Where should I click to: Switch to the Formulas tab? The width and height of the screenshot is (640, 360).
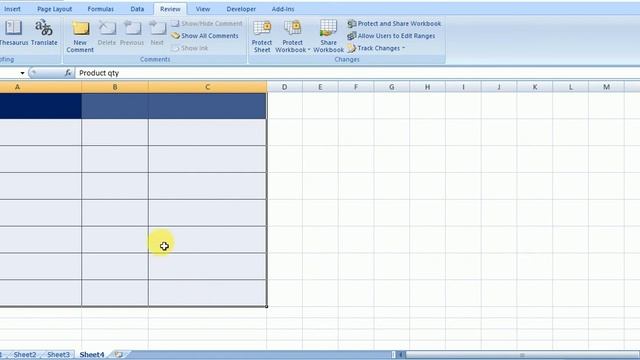click(x=100, y=9)
